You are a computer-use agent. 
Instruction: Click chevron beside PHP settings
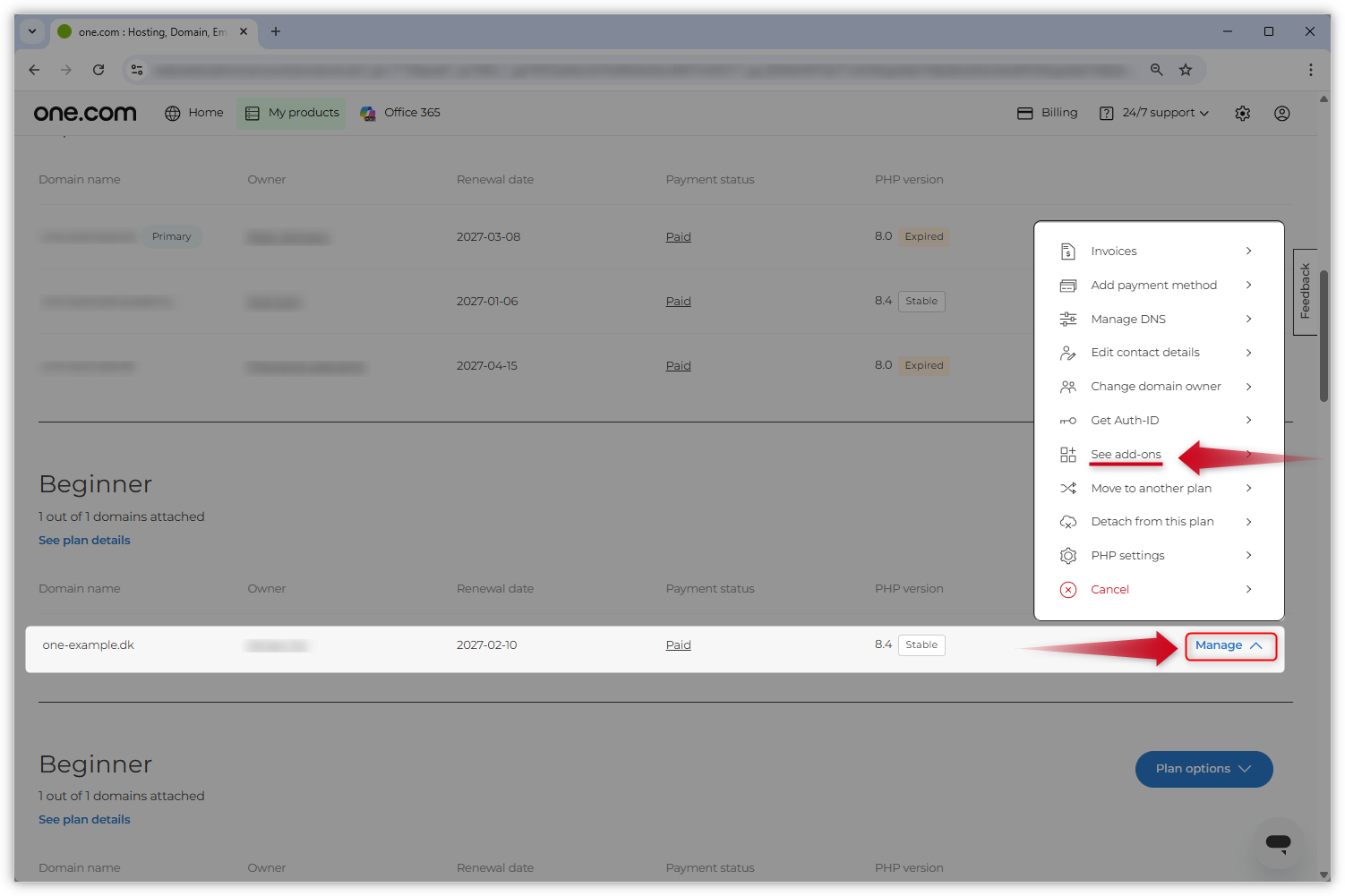click(x=1249, y=556)
